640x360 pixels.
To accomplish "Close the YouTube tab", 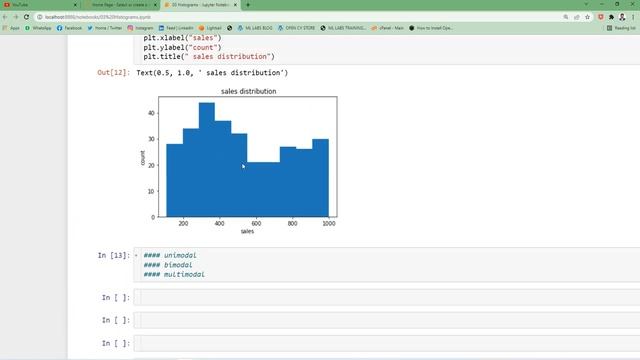I will [x=75, y=5].
